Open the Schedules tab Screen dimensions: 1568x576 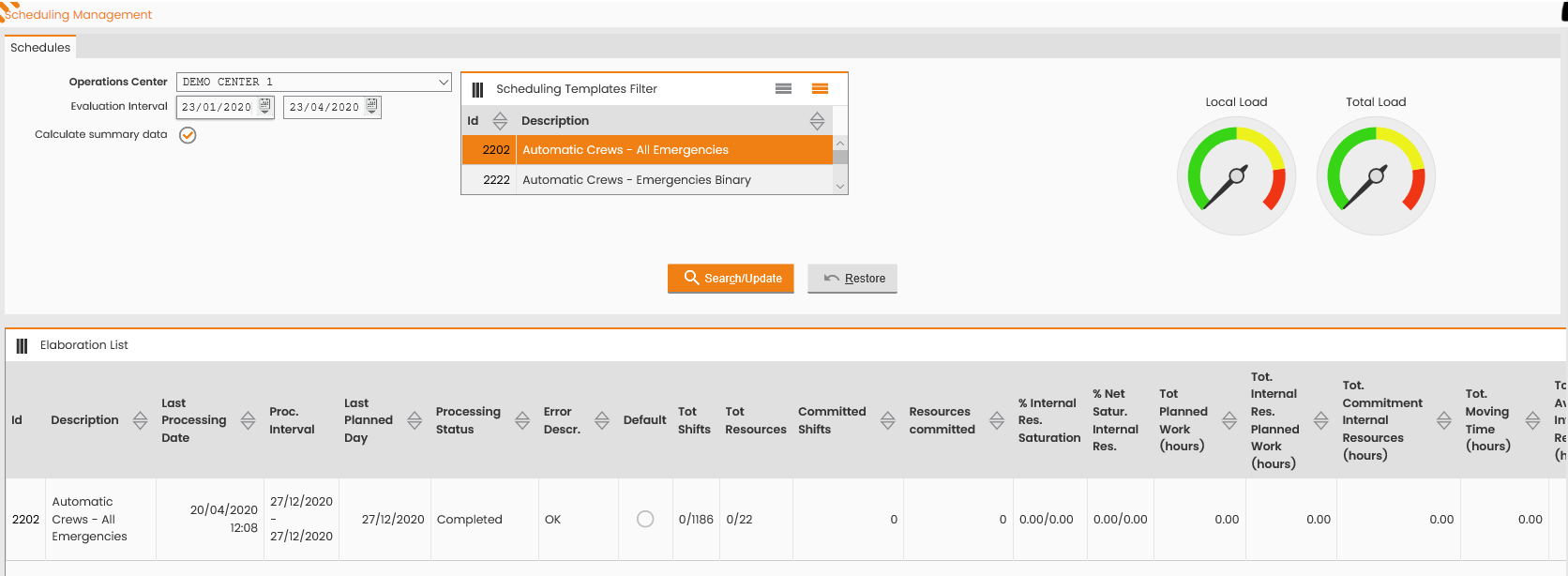tap(40, 47)
